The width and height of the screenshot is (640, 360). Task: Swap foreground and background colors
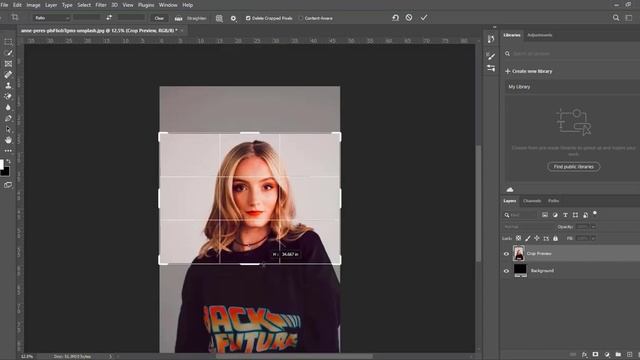9,162
